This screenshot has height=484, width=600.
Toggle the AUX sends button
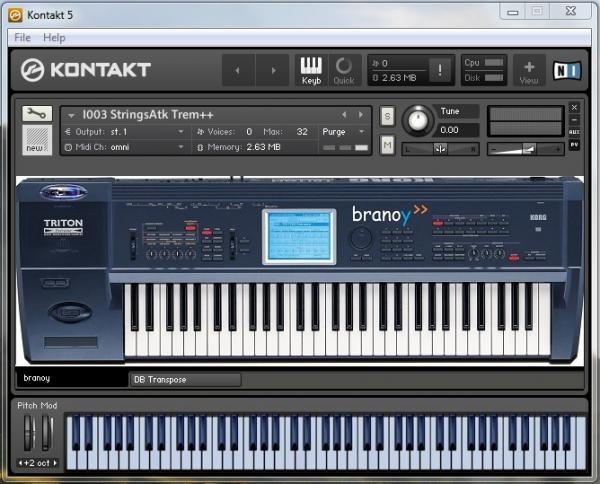574,132
